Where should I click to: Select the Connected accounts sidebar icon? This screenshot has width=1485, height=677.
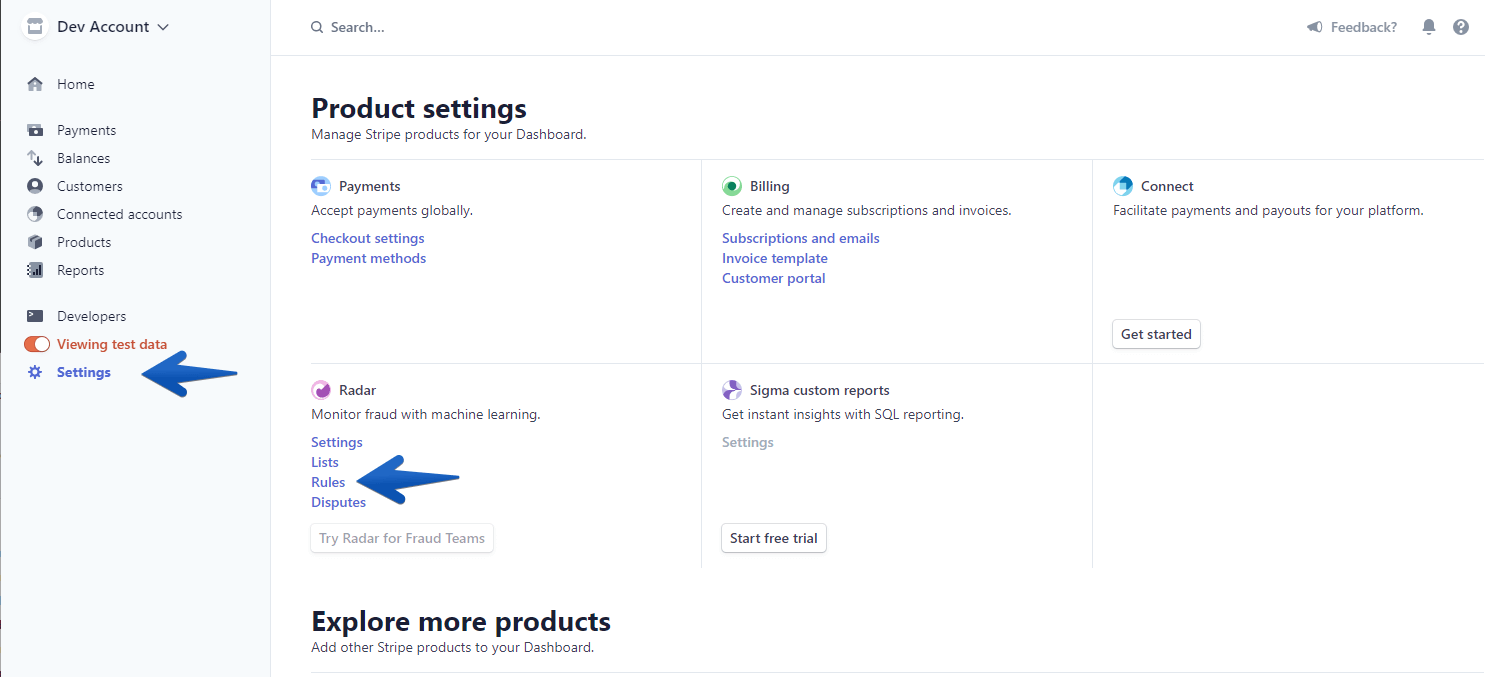pos(35,214)
